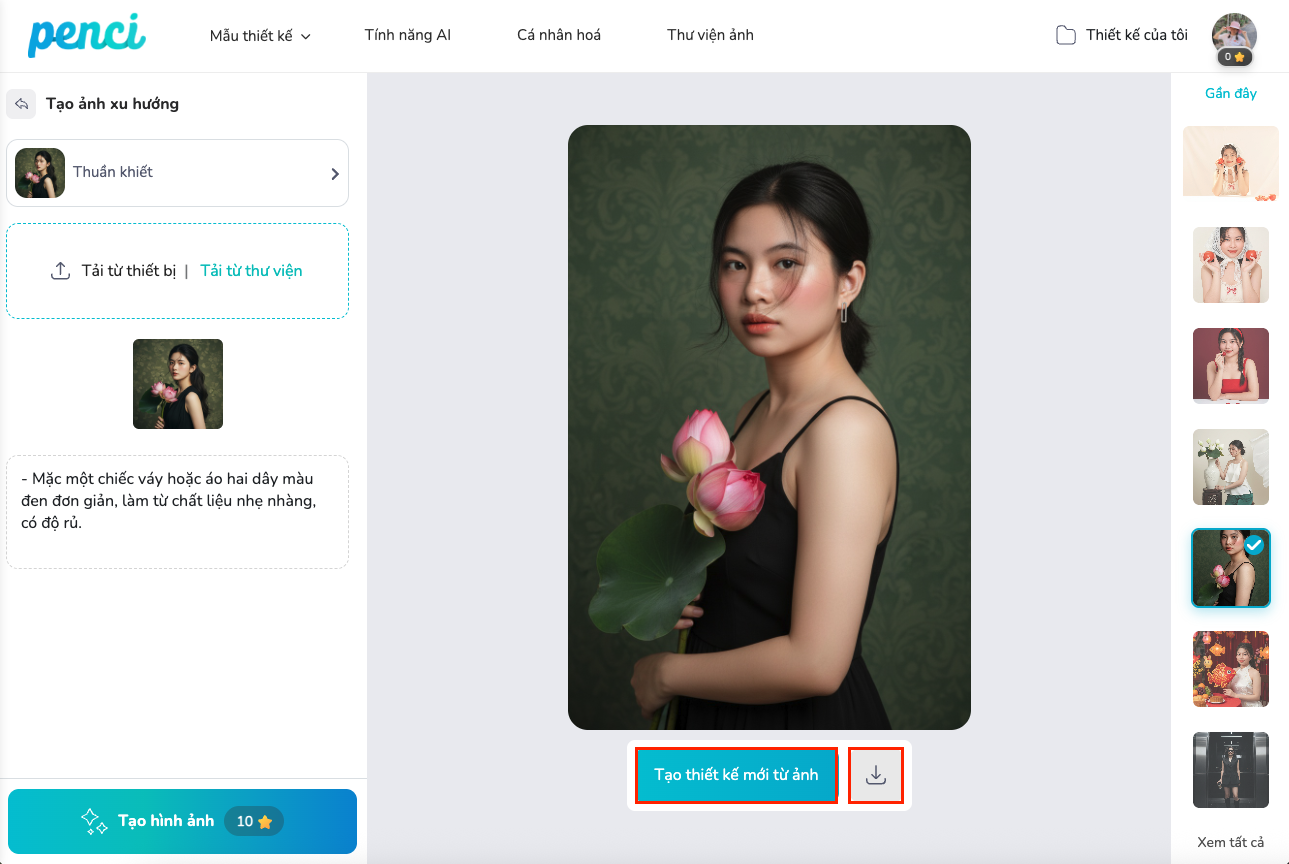Click the download icon below the portrait

point(876,775)
